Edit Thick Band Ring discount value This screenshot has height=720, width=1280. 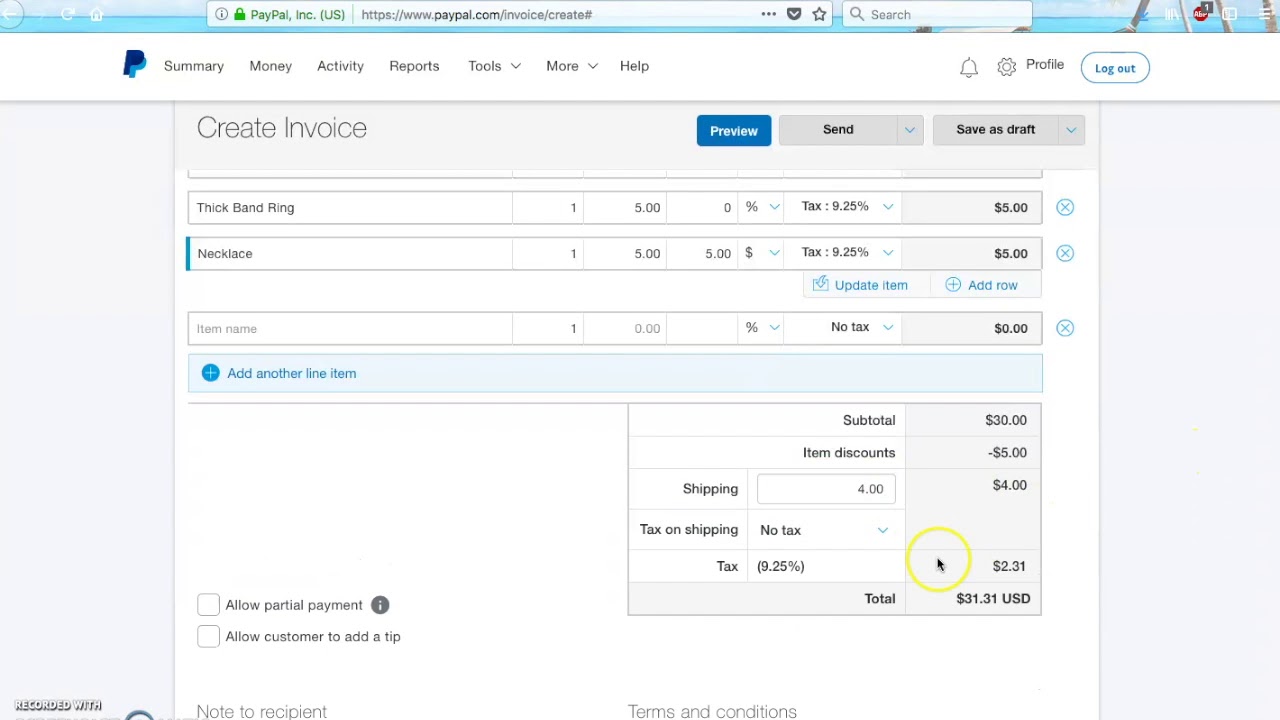[x=703, y=207]
